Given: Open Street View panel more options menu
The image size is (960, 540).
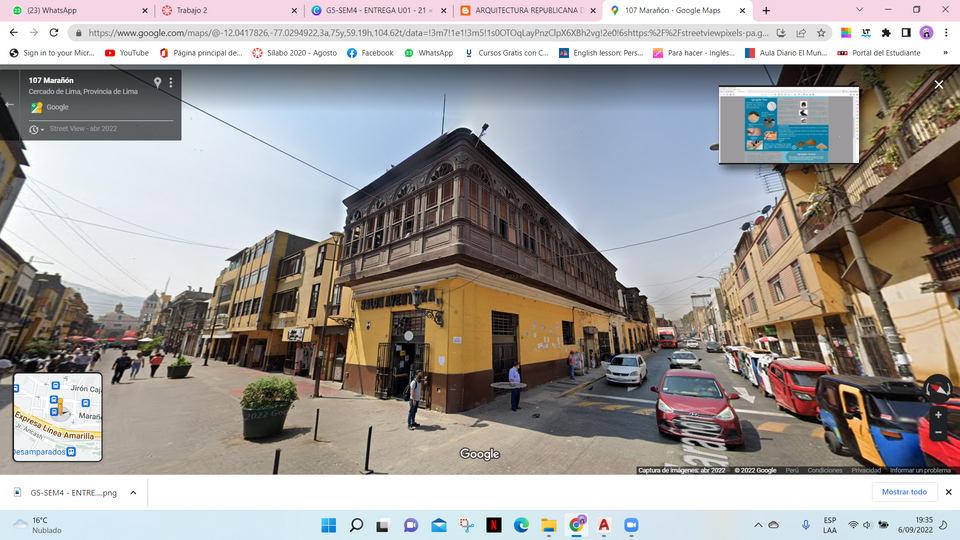Looking at the screenshot, I should click(171, 82).
